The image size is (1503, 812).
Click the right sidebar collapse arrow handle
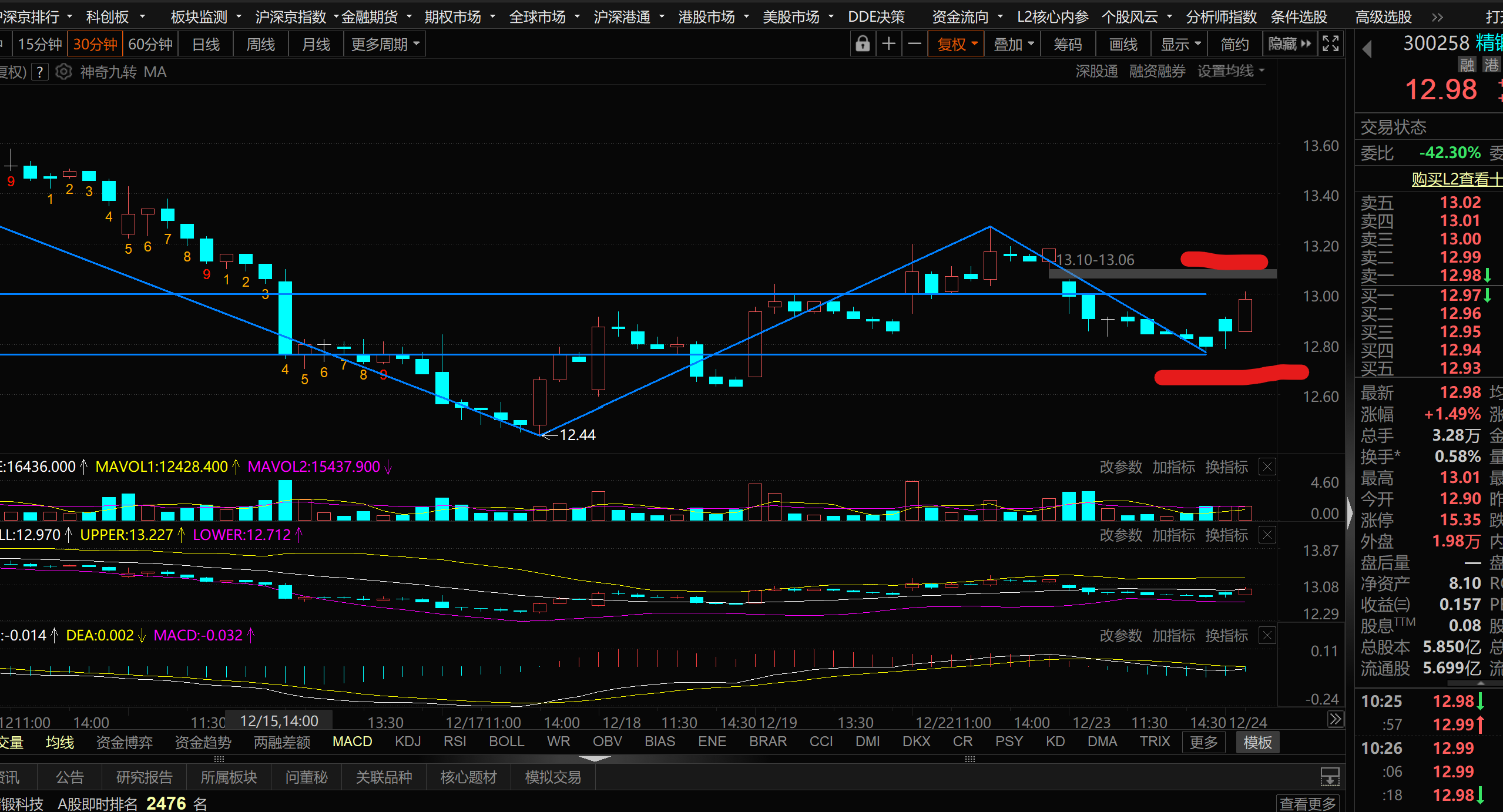(1350, 513)
